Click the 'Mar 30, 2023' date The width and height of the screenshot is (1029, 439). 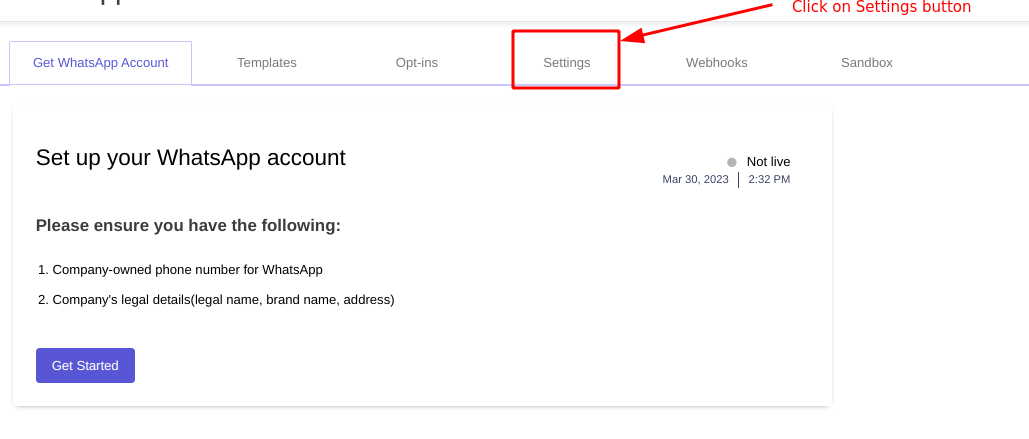point(696,179)
